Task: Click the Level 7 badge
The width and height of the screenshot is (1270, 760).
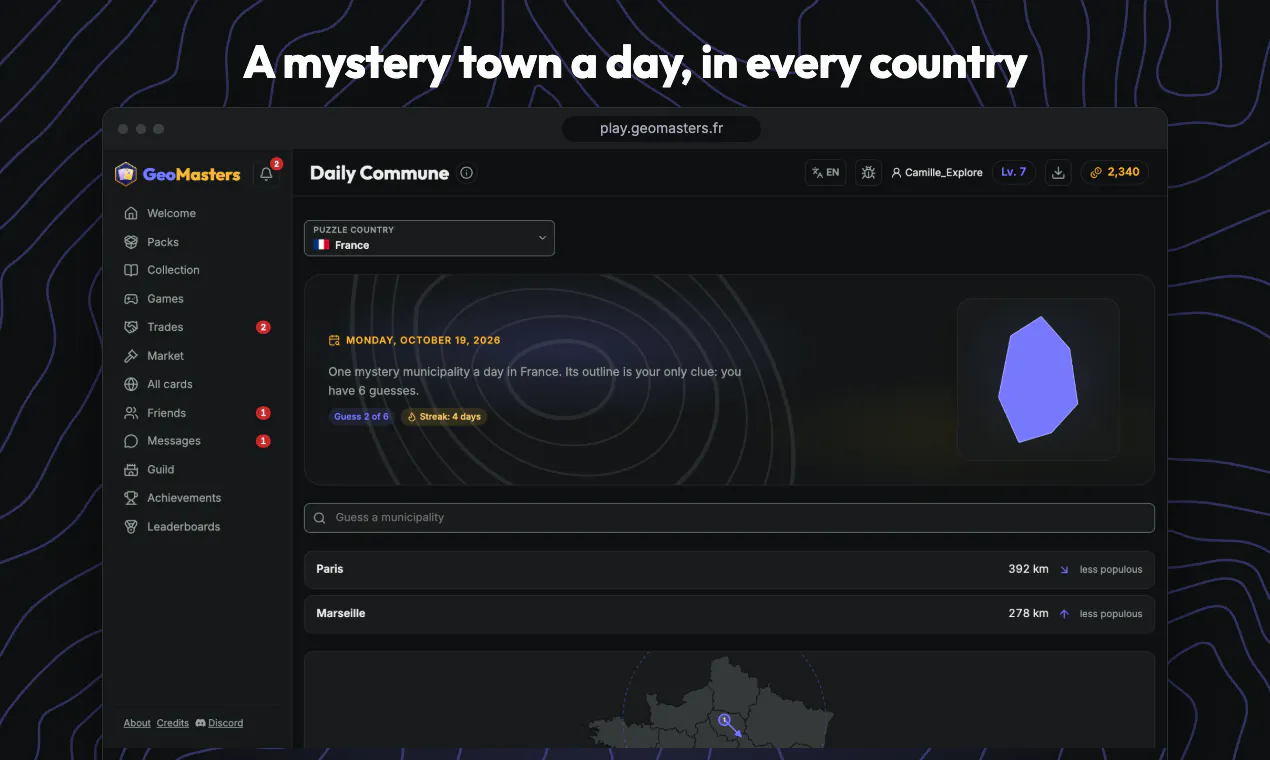Action: coord(1014,173)
